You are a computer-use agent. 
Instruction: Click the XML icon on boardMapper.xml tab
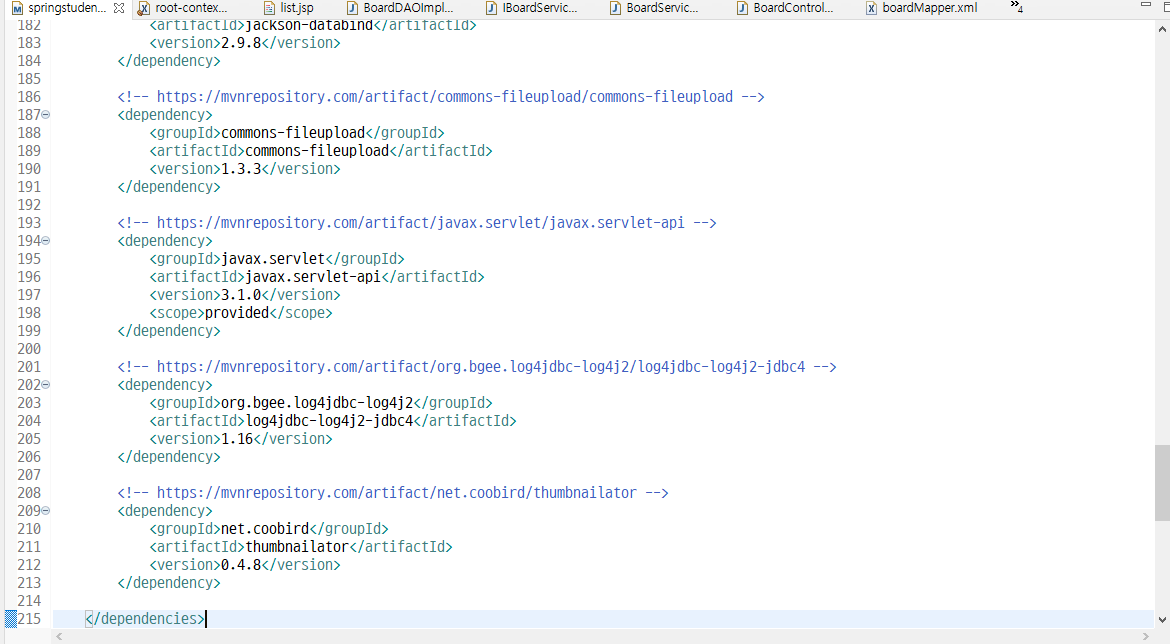871,9
